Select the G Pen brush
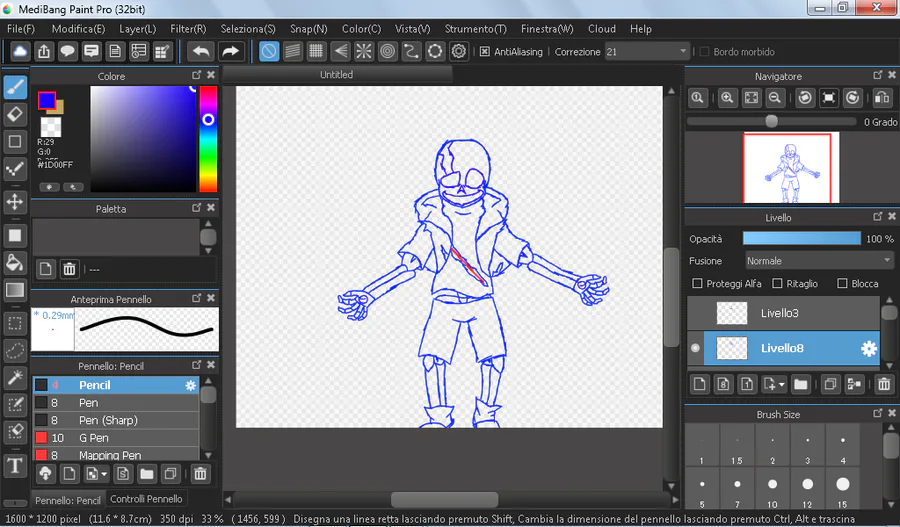Viewport: 900px width, 527px height. point(116,438)
